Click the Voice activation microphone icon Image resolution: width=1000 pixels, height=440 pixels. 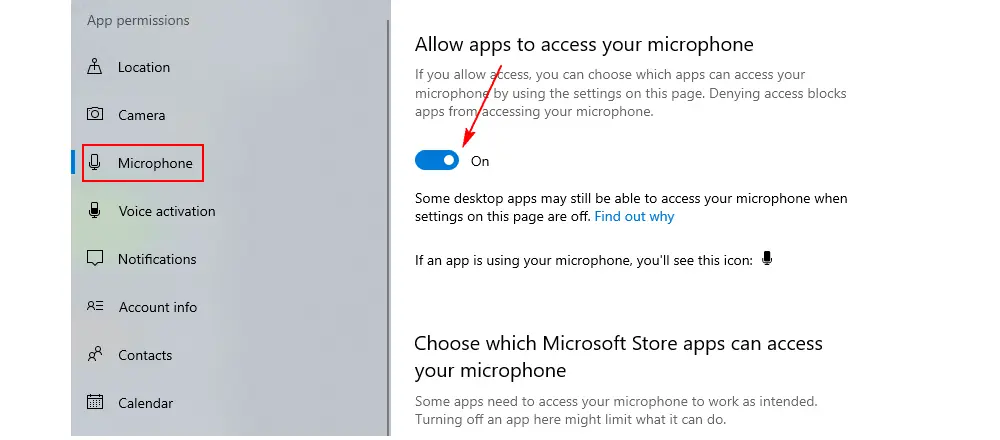pyautogui.click(x=94, y=210)
